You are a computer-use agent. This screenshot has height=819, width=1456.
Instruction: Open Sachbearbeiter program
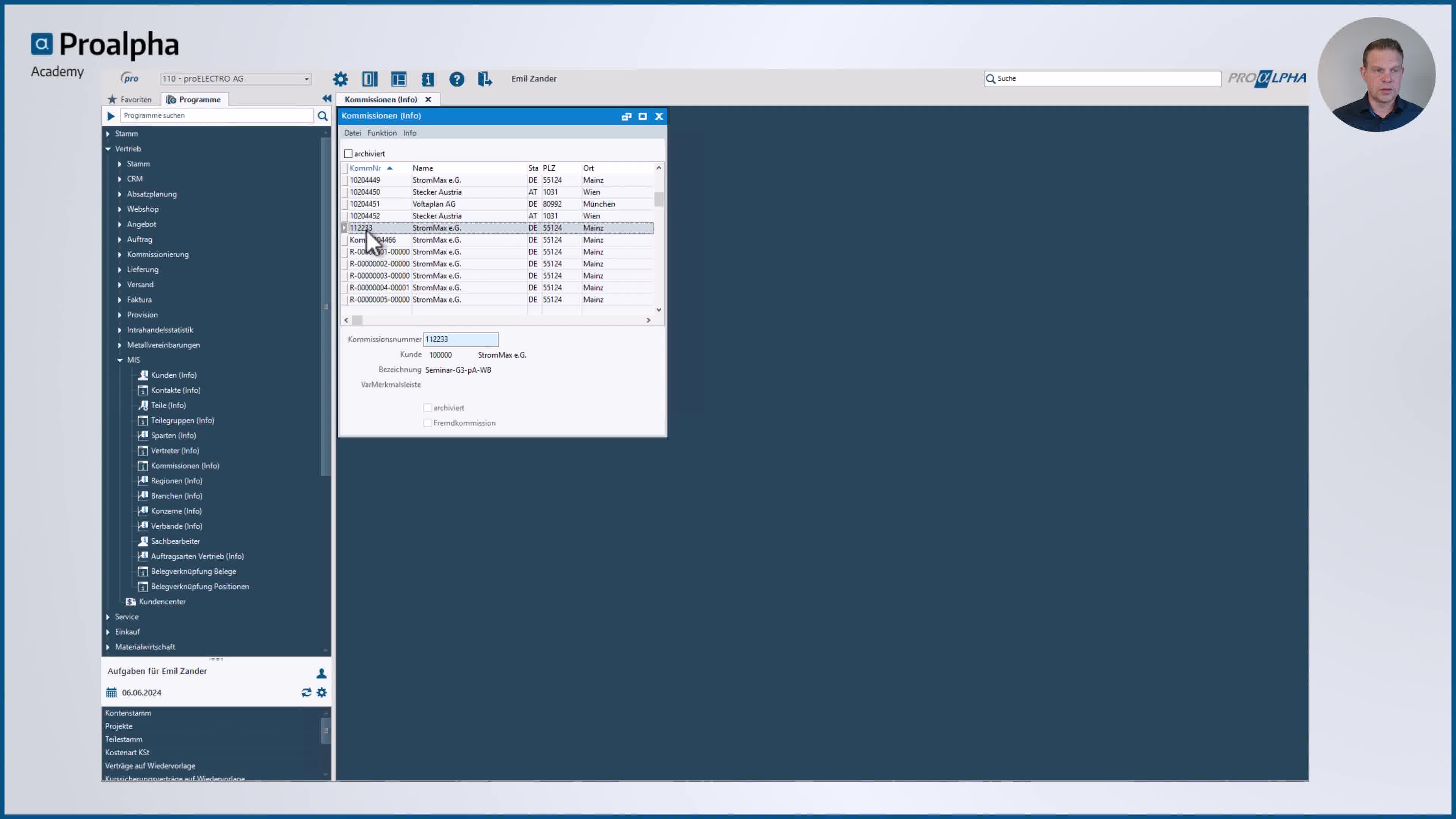175,541
